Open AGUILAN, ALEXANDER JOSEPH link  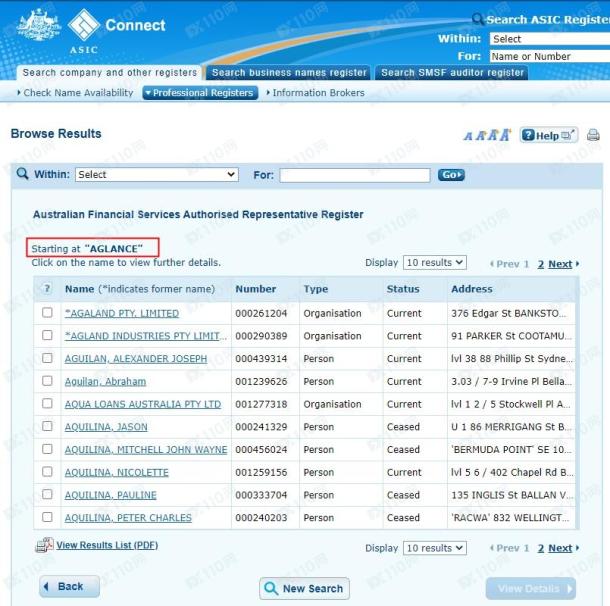(136, 359)
